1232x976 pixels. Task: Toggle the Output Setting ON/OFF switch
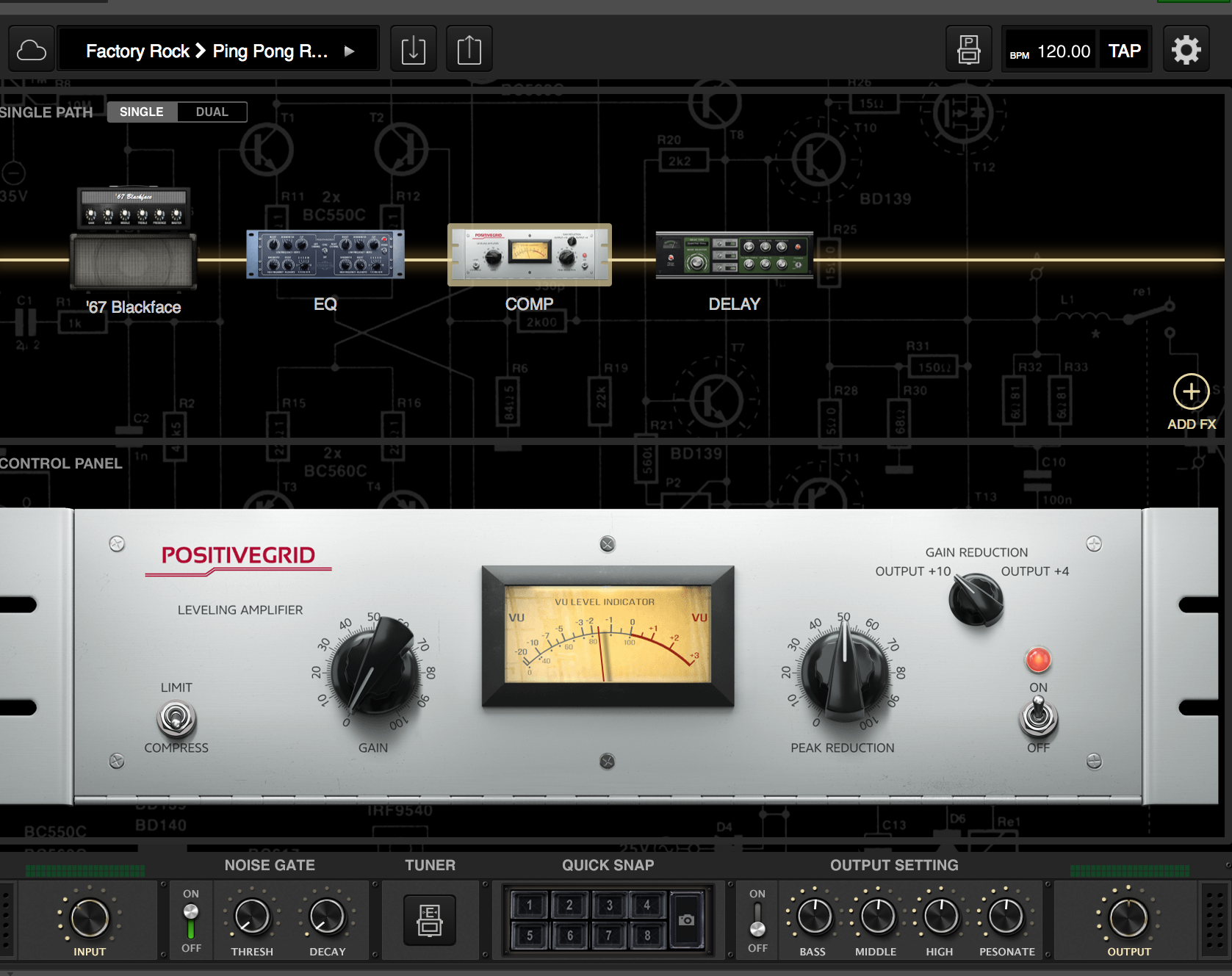click(x=757, y=921)
